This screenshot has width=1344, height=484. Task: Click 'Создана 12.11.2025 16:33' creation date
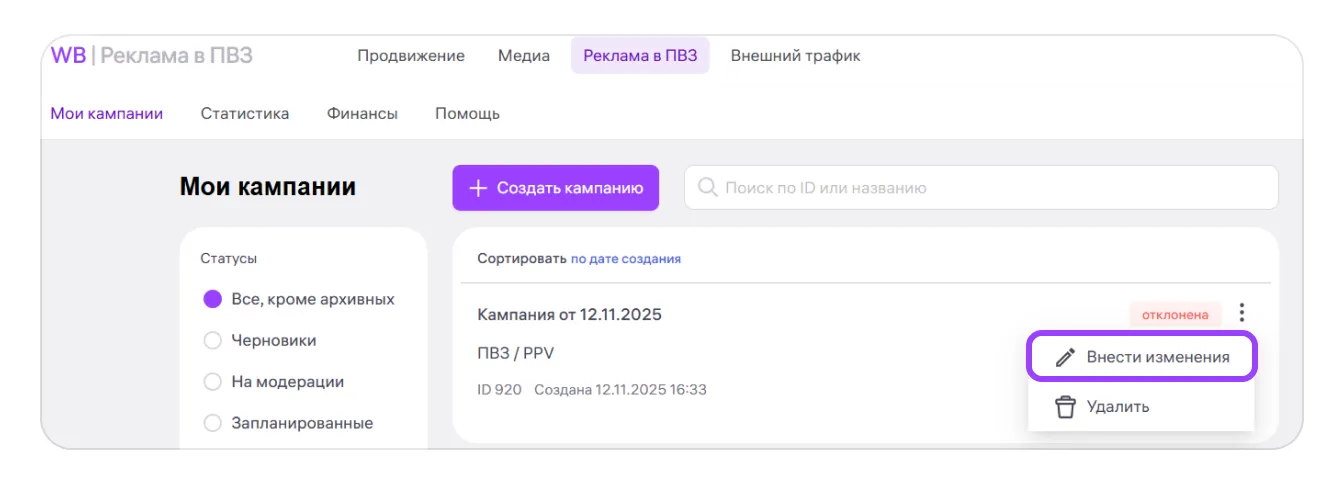621,390
